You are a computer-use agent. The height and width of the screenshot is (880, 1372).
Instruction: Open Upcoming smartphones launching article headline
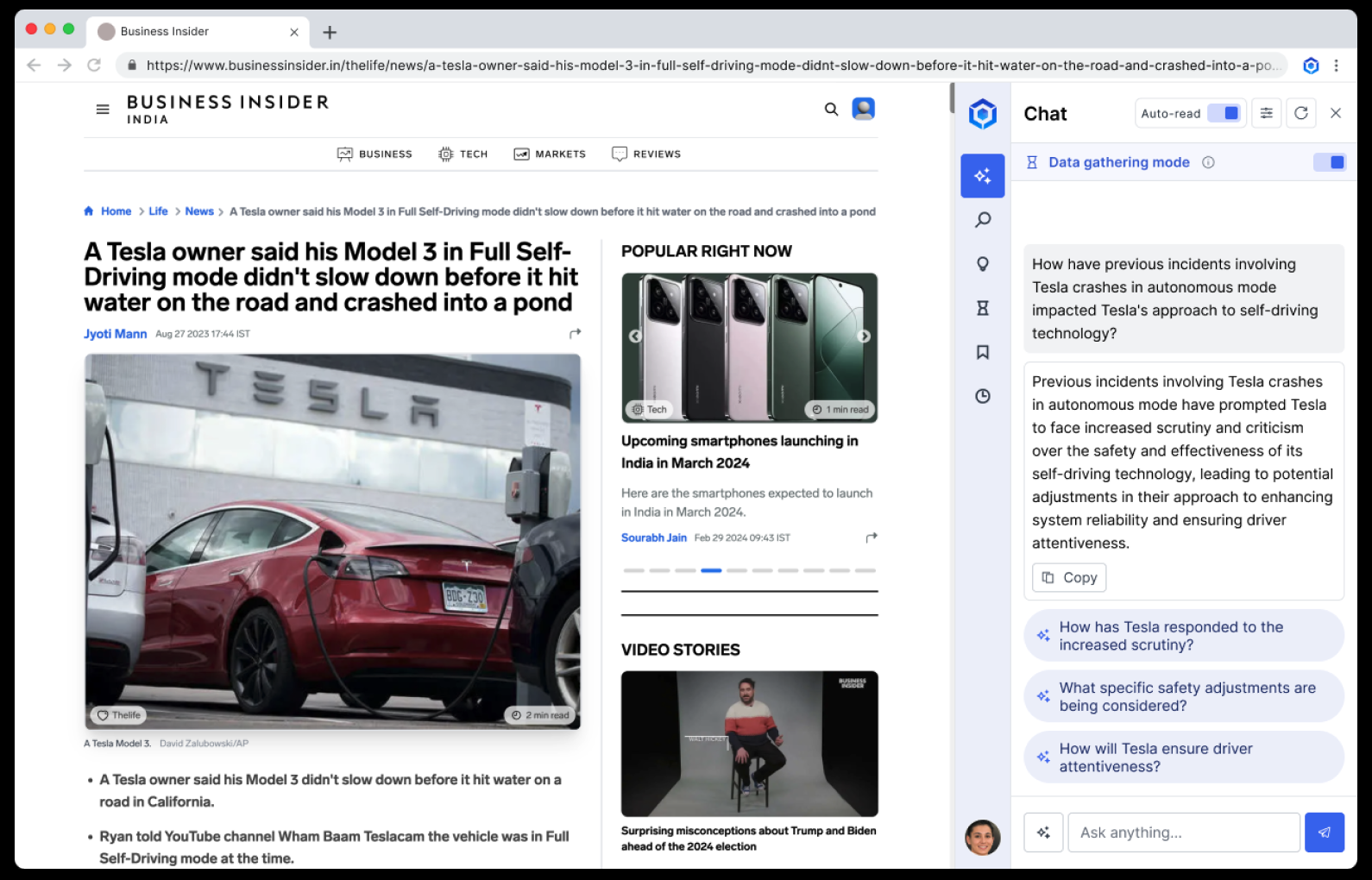739,452
